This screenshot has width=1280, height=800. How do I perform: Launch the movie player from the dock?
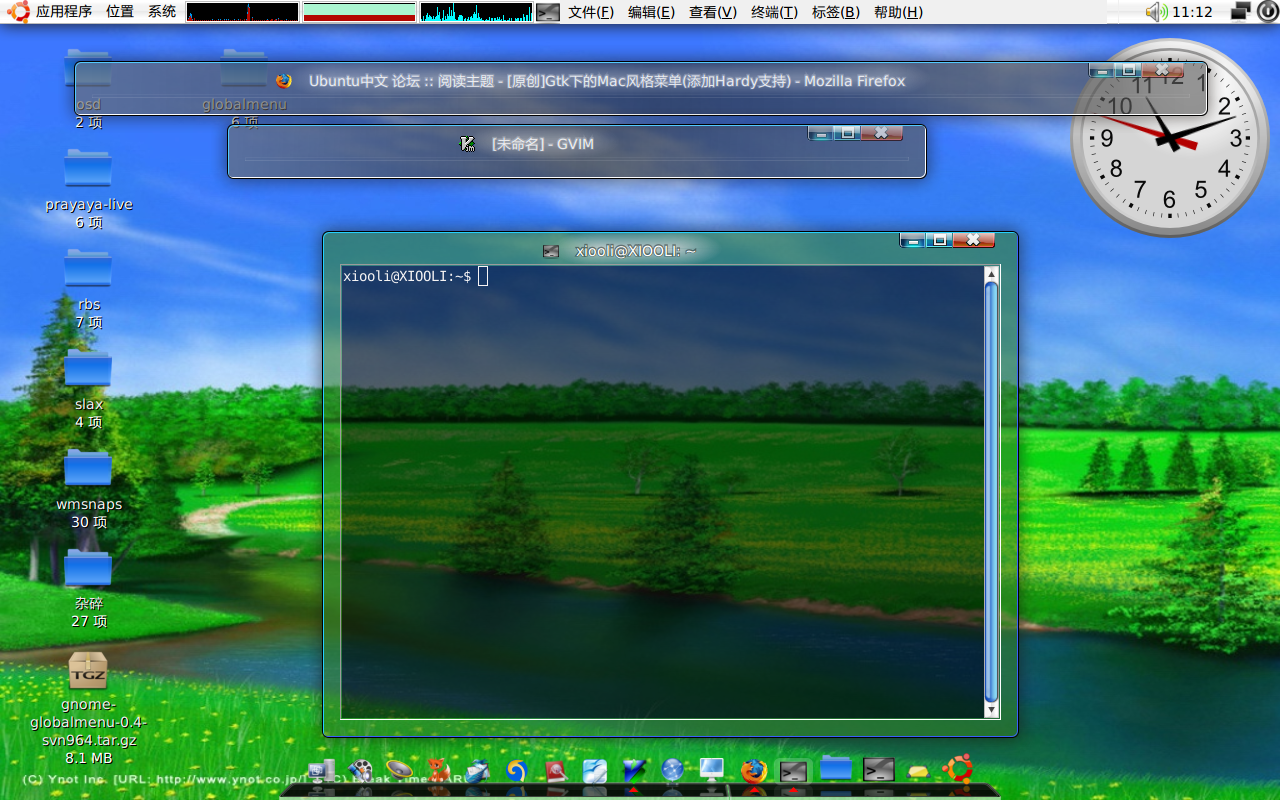click(x=360, y=770)
